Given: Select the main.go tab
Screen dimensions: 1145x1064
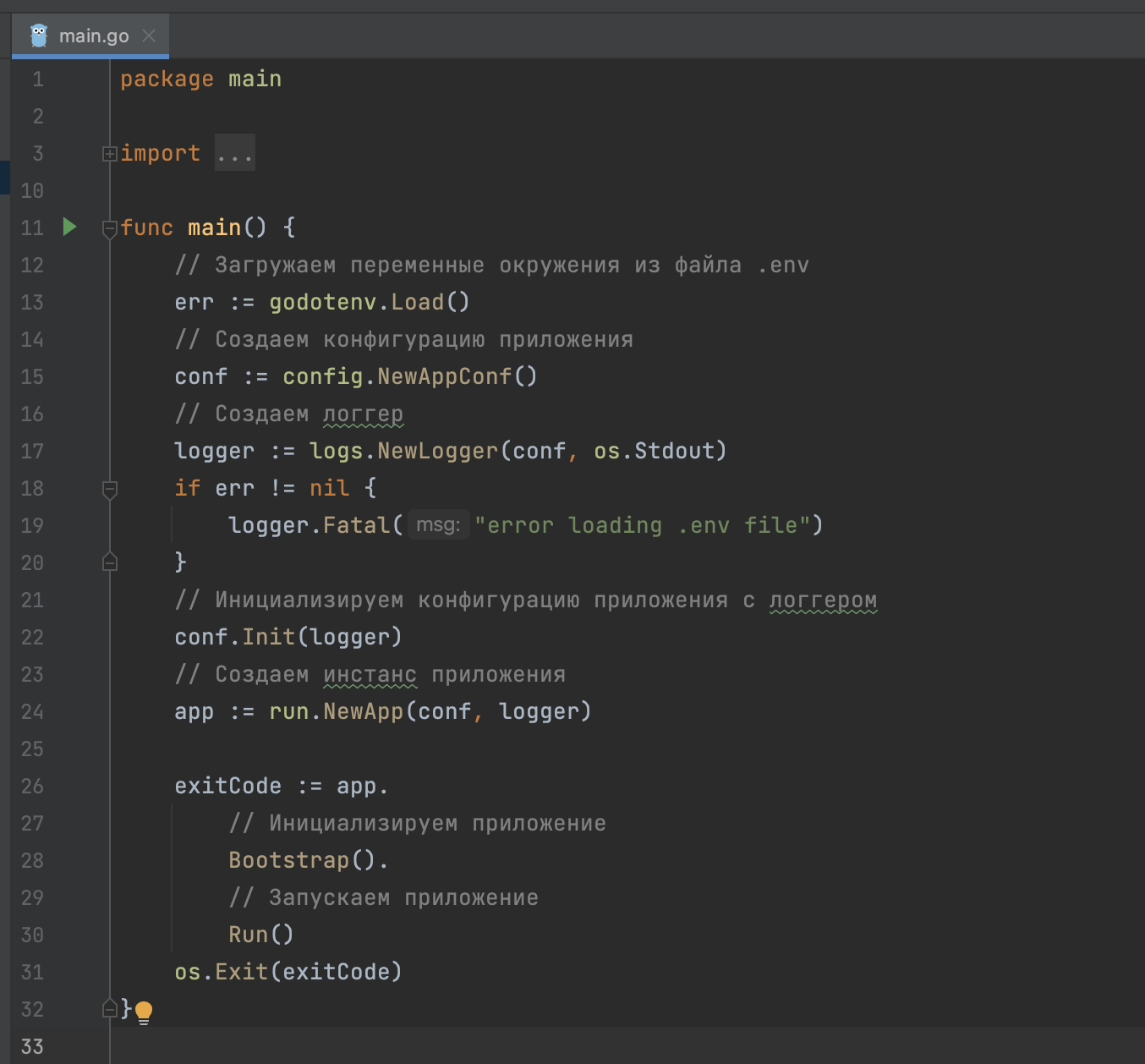Looking at the screenshot, I should [x=93, y=36].
